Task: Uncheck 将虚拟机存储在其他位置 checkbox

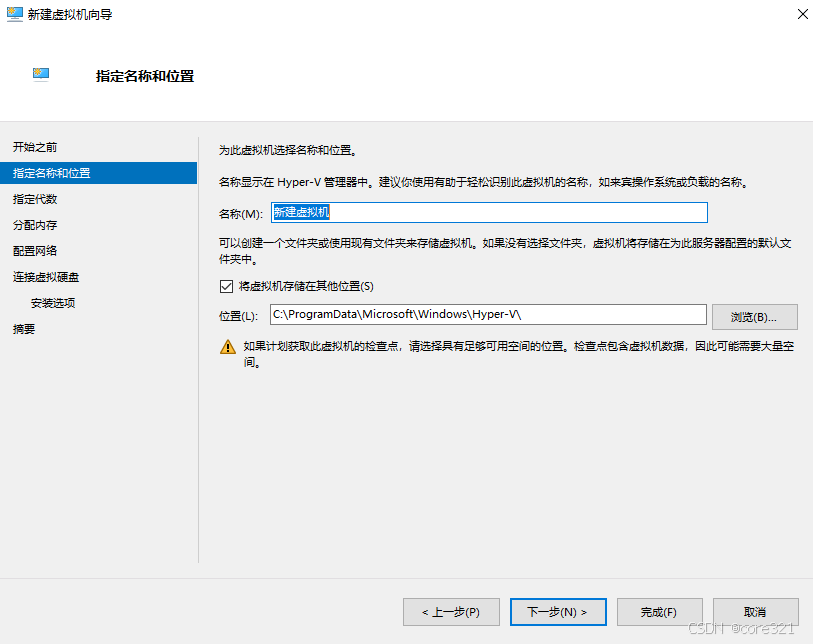Action: (226, 286)
